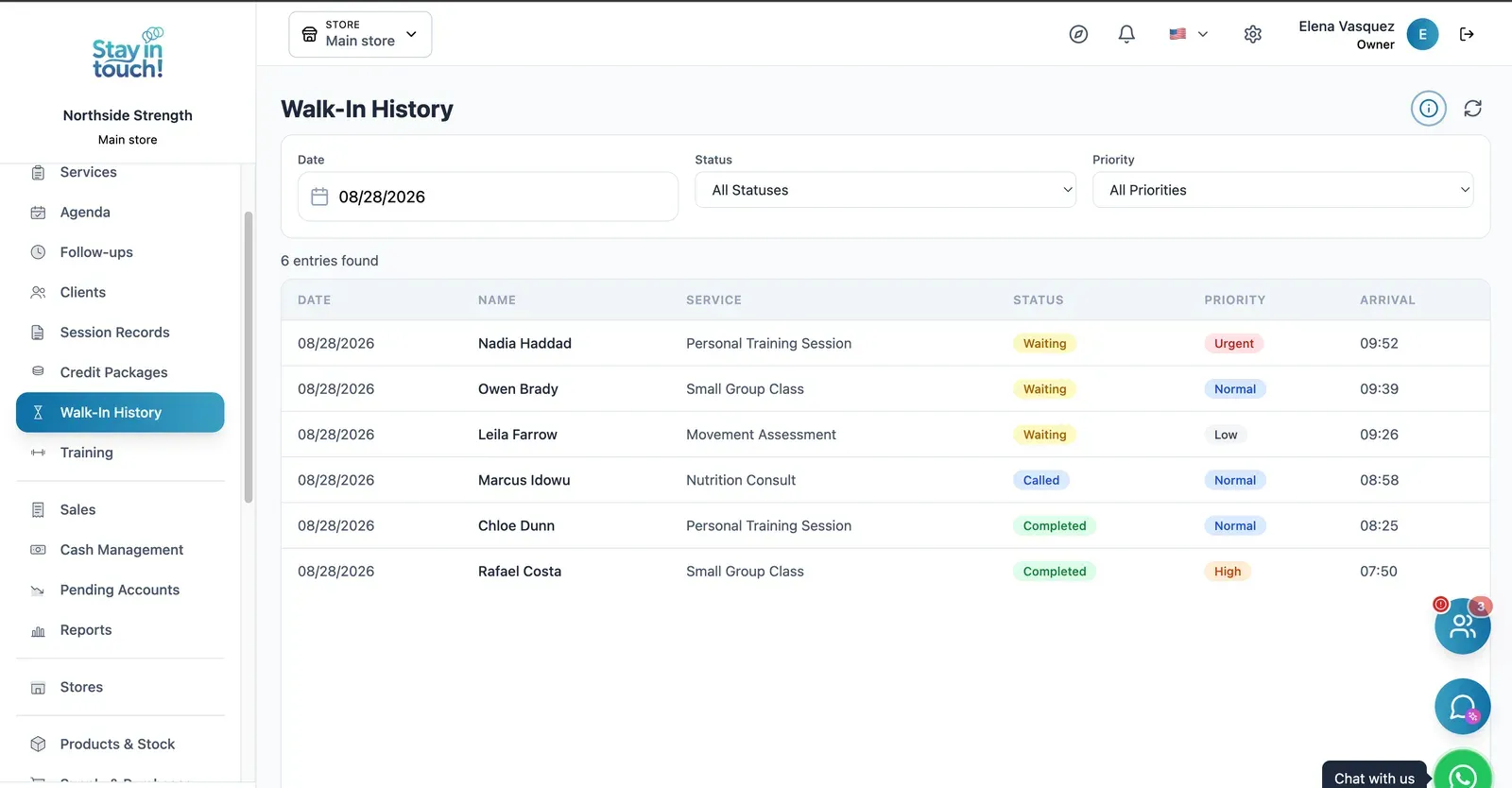Click the Elena Vasquez avatar
The image size is (1512, 788).
click(x=1422, y=34)
